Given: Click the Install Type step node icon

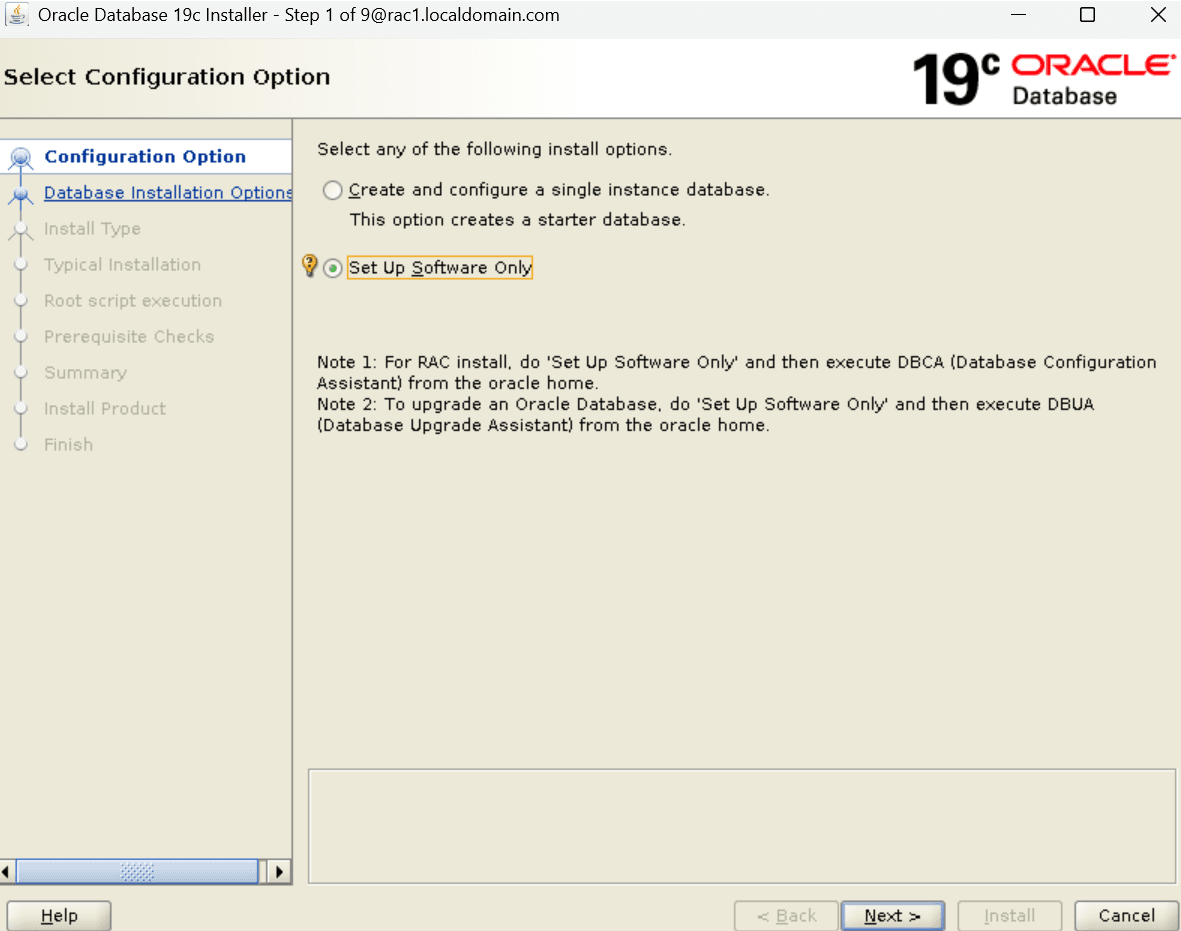Looking at the screenshot, I should [x=21, y=230].
